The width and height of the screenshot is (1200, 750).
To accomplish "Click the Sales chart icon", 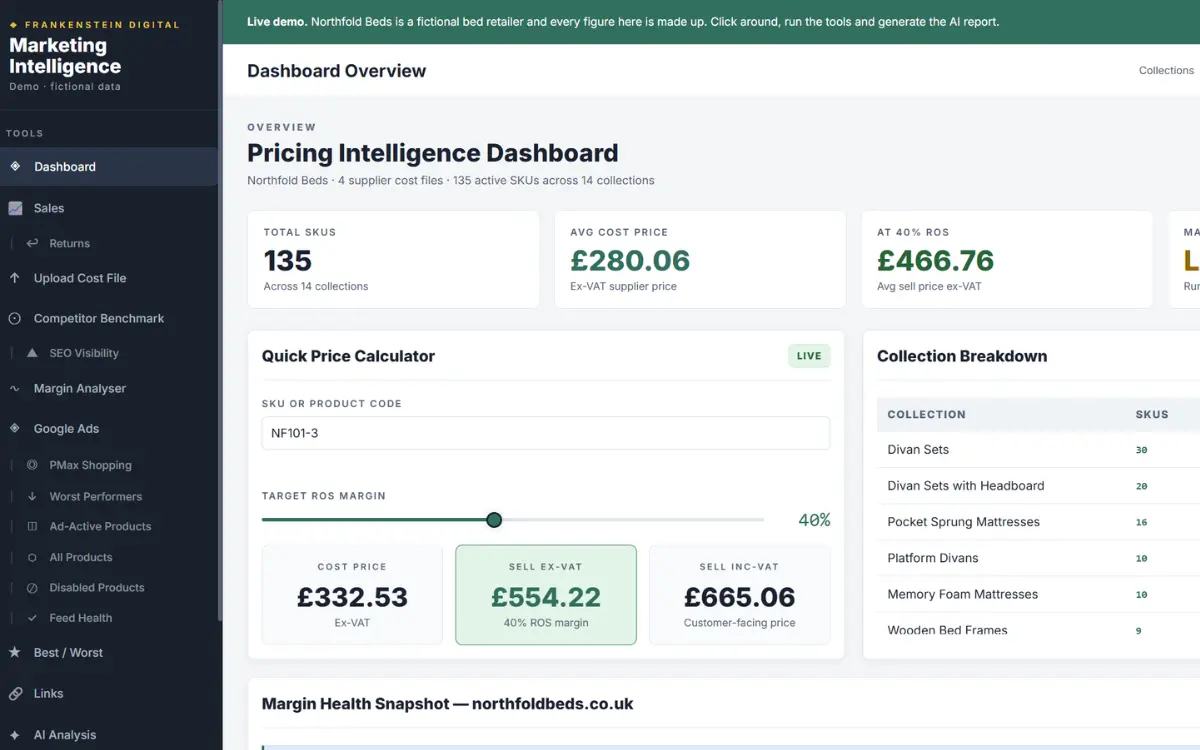I will point(15,208).
